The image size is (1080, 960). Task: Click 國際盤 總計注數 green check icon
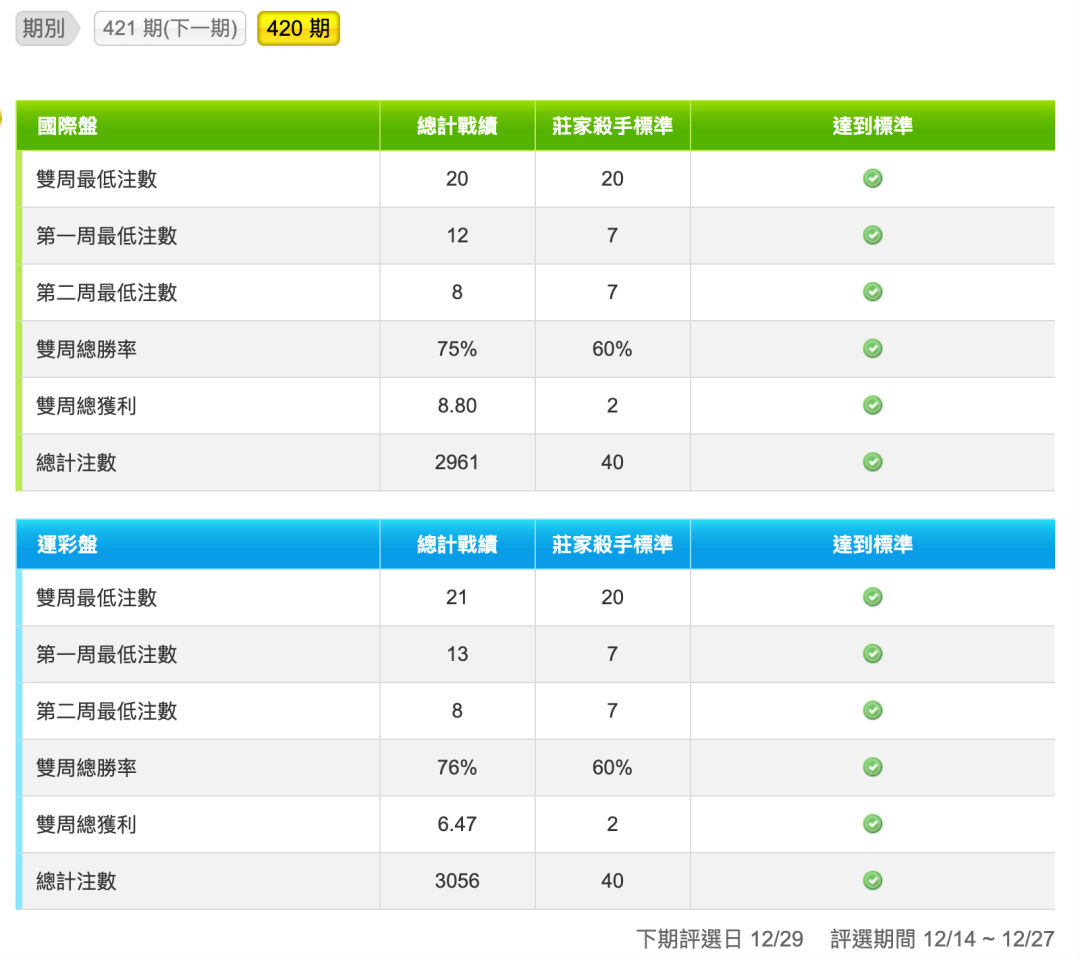[x=872, y=462]
